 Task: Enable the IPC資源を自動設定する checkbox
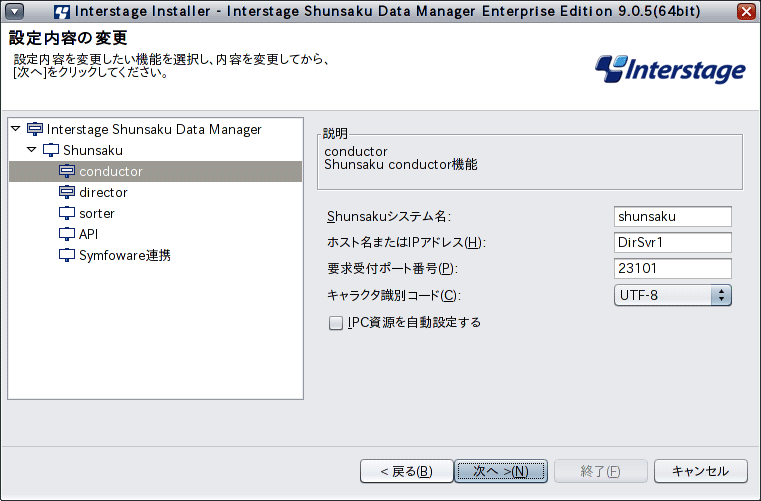tap(335, 323)
